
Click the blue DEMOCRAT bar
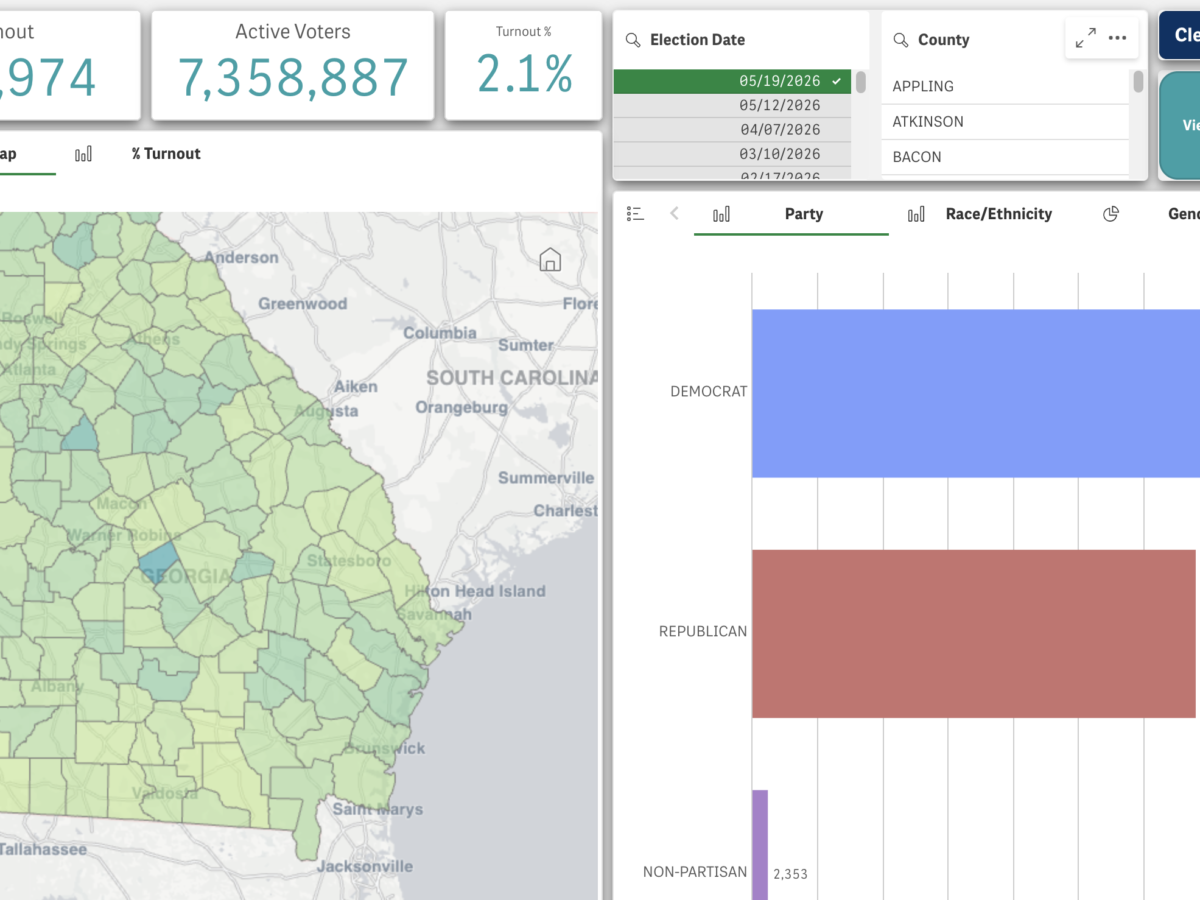[x=976, y=393]
